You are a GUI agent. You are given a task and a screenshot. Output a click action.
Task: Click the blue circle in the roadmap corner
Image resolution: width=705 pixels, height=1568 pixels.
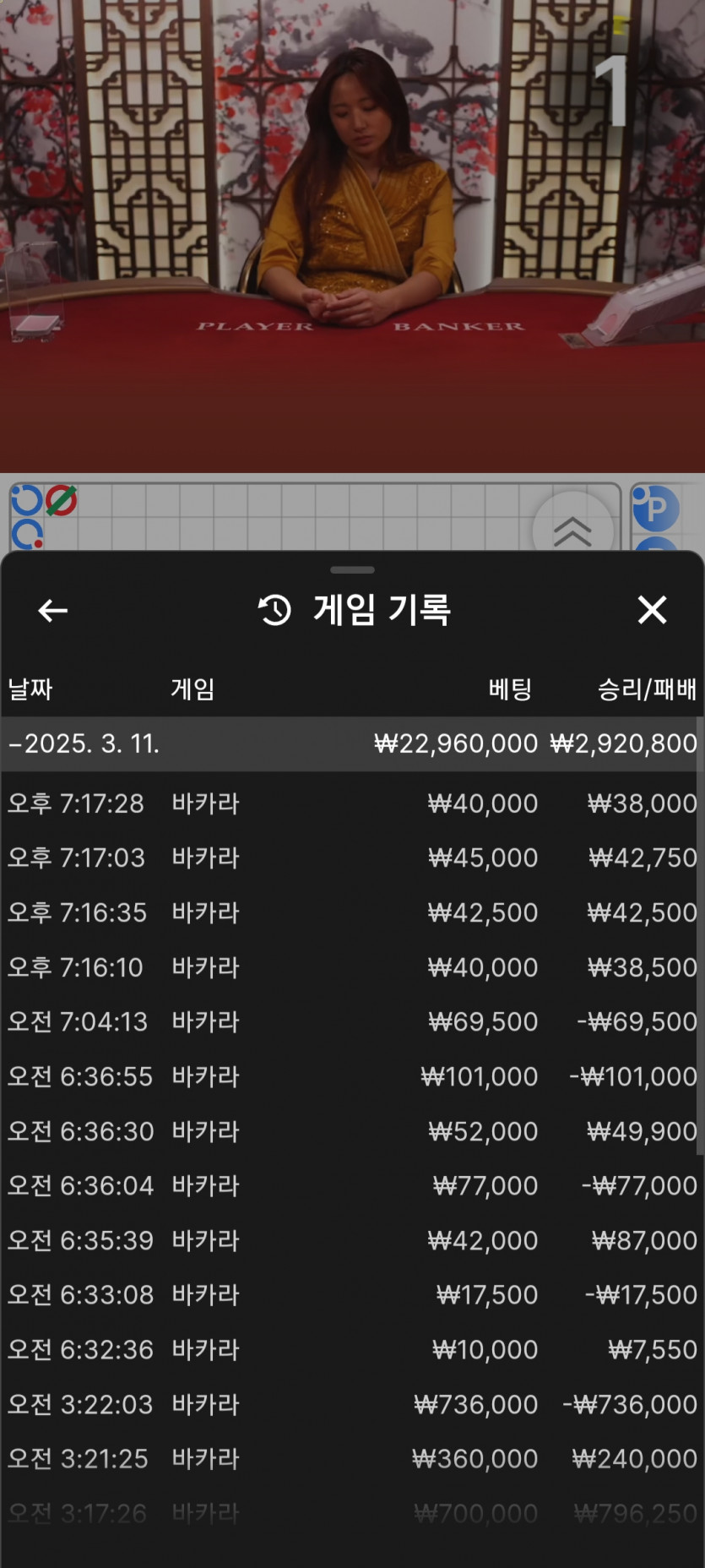point(26,500)
